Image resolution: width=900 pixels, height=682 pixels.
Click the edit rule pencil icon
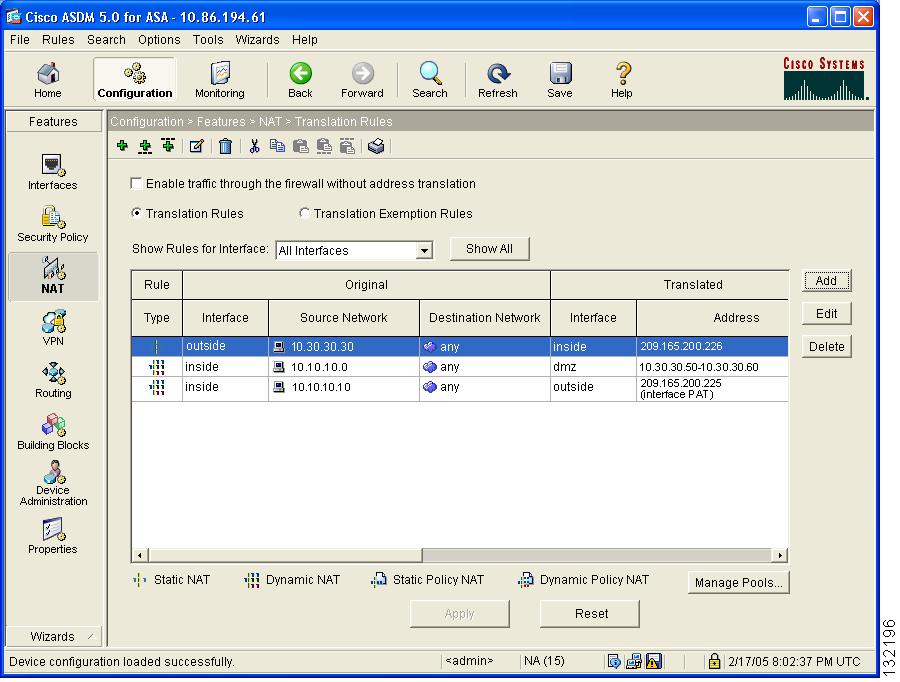pyautogui.click(x=196, y=146)
